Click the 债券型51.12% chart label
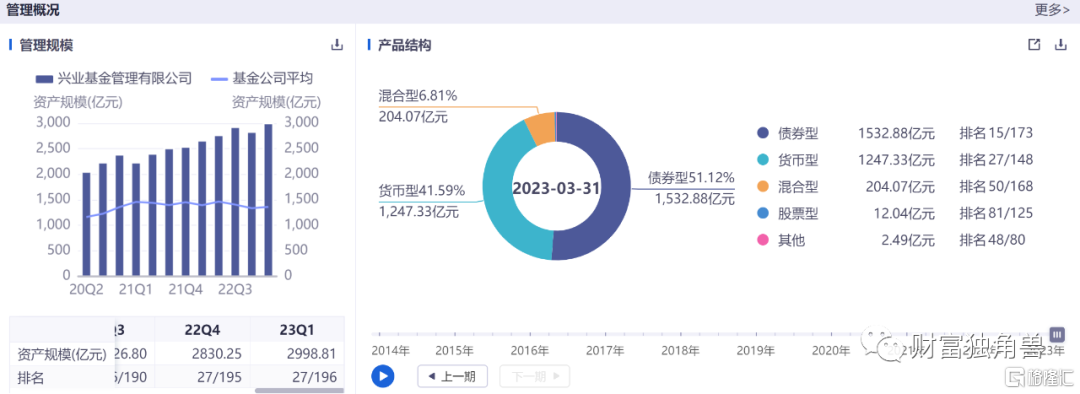This screenshot has height=394, width=1080. pyautogui.click(x=691, y=178)
